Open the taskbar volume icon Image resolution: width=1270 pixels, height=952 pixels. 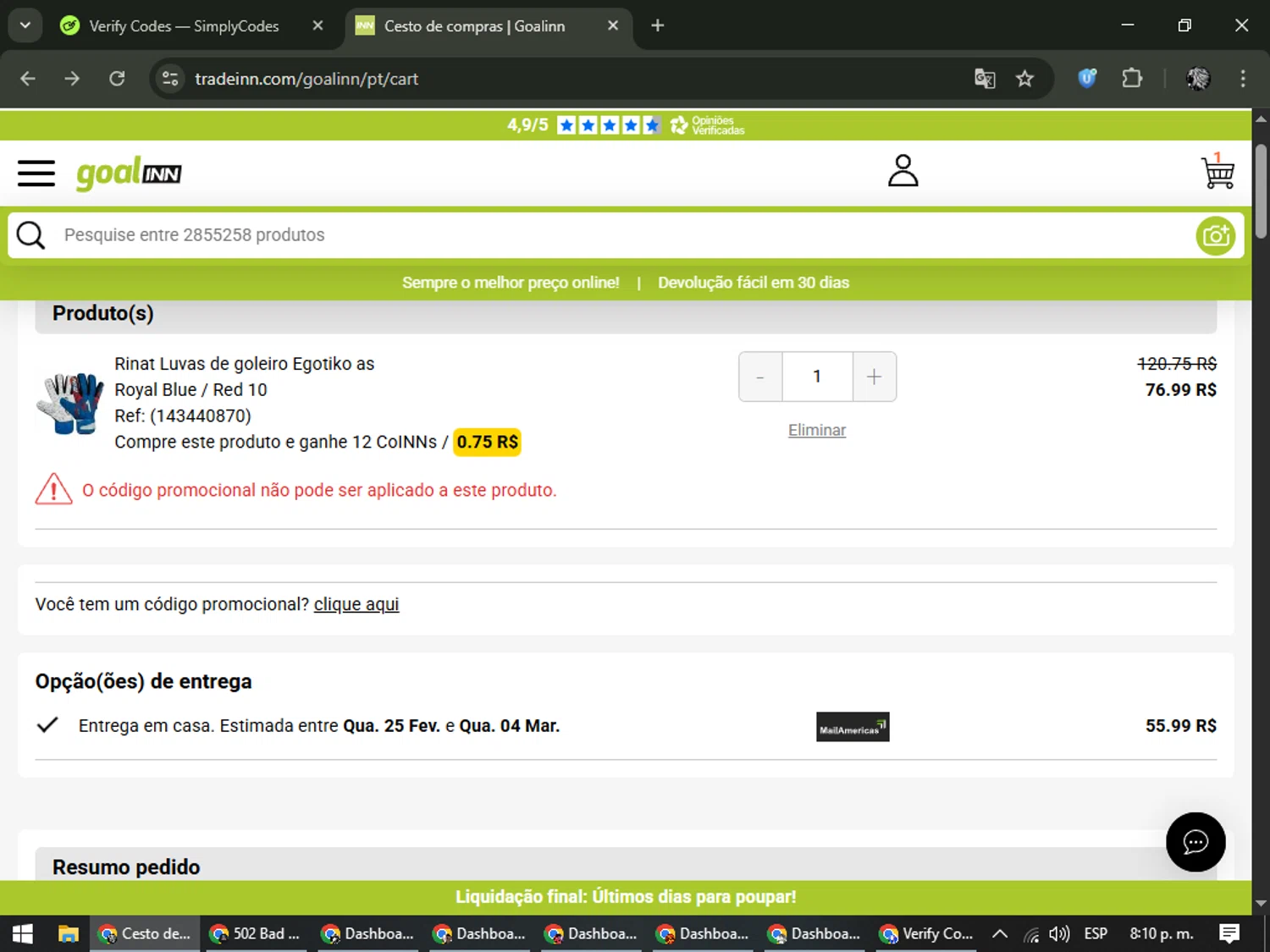click(1059, 933)
